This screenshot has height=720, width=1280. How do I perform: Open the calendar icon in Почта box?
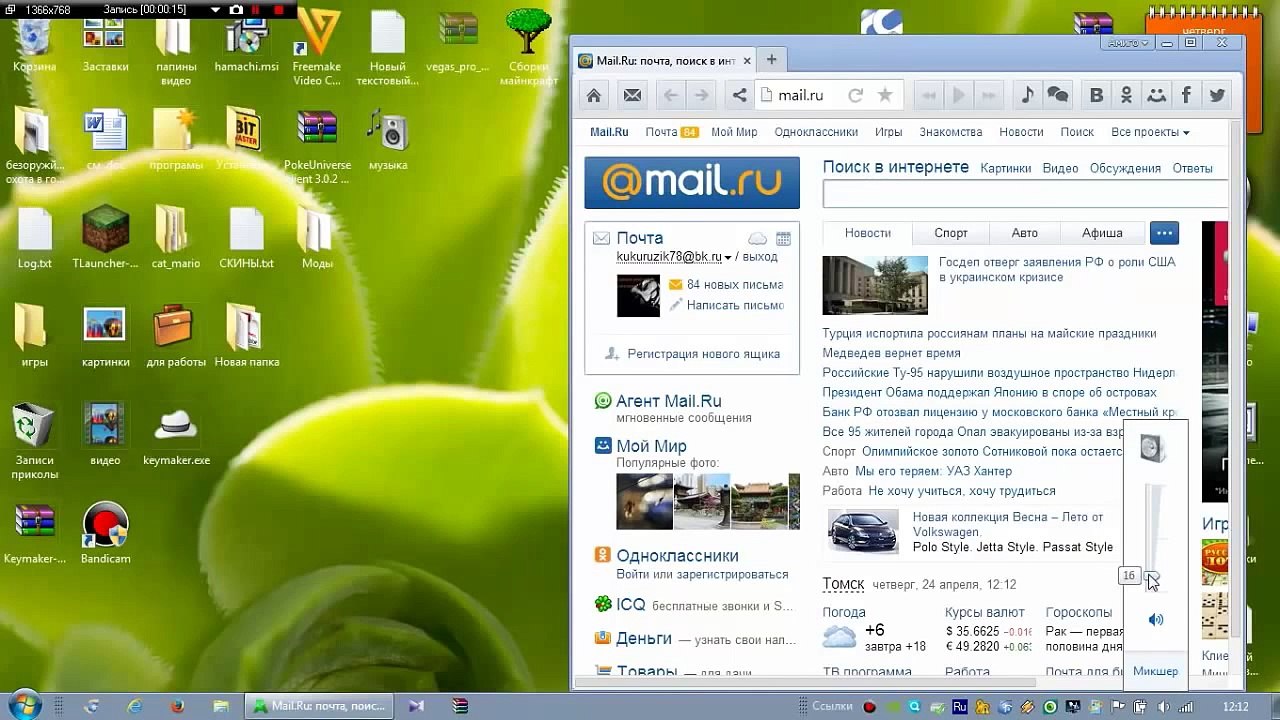(x=783, y=238)
